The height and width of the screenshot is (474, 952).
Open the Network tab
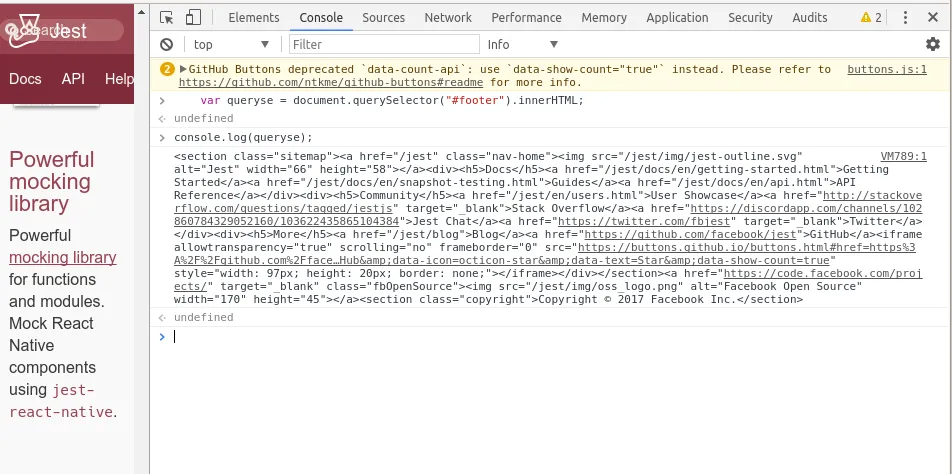448,18
